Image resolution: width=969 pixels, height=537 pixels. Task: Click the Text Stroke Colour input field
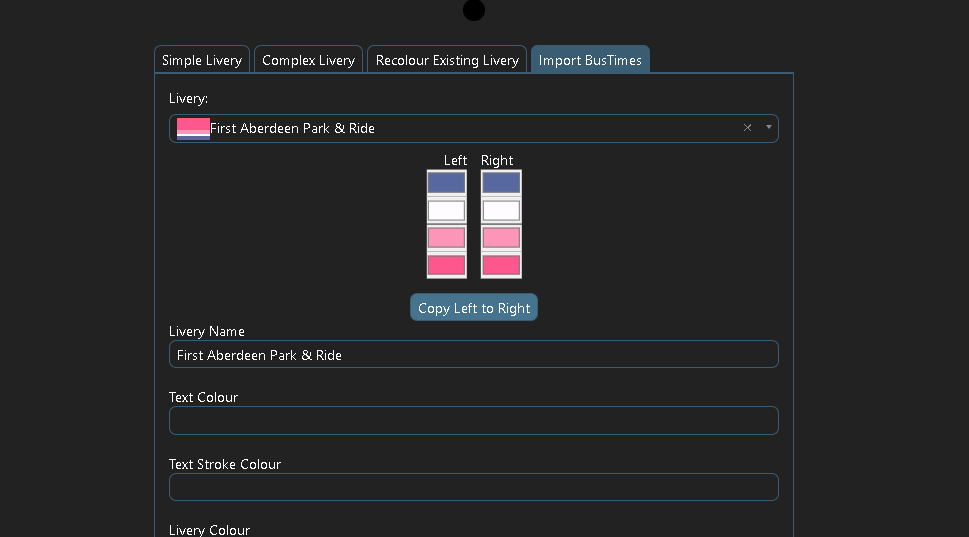click(x=473, y=487)
